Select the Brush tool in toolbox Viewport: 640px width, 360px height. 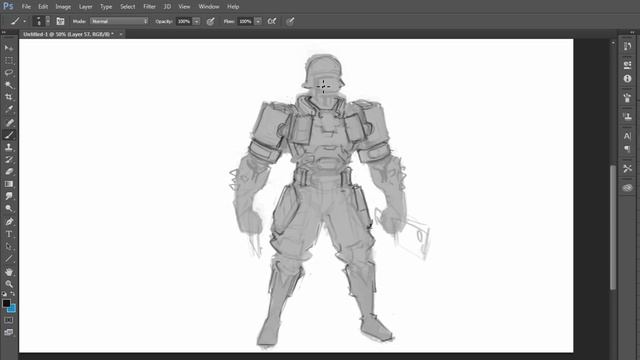9,135
